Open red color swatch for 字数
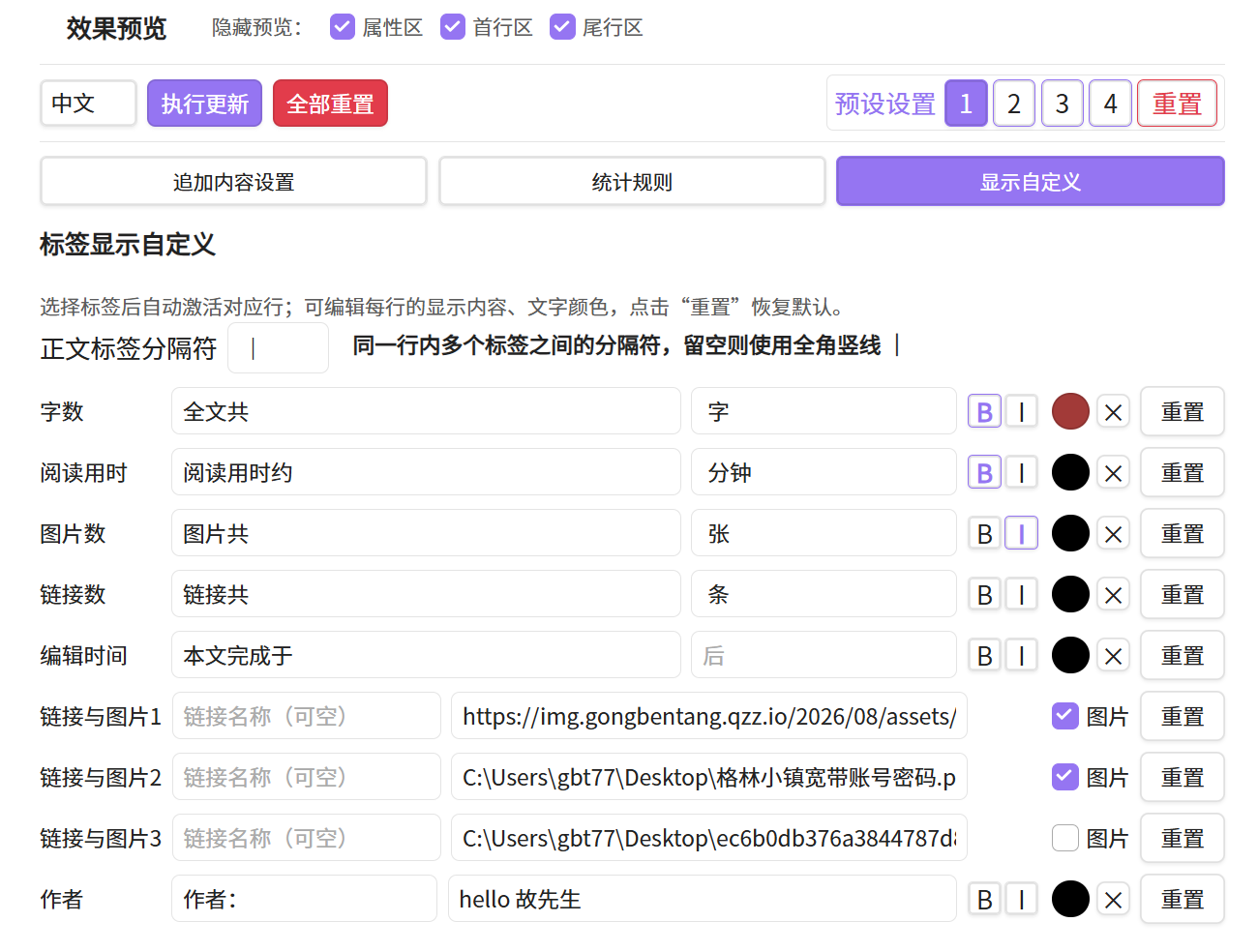This screenshot has height=952, width=1258. click(1070, 411)
